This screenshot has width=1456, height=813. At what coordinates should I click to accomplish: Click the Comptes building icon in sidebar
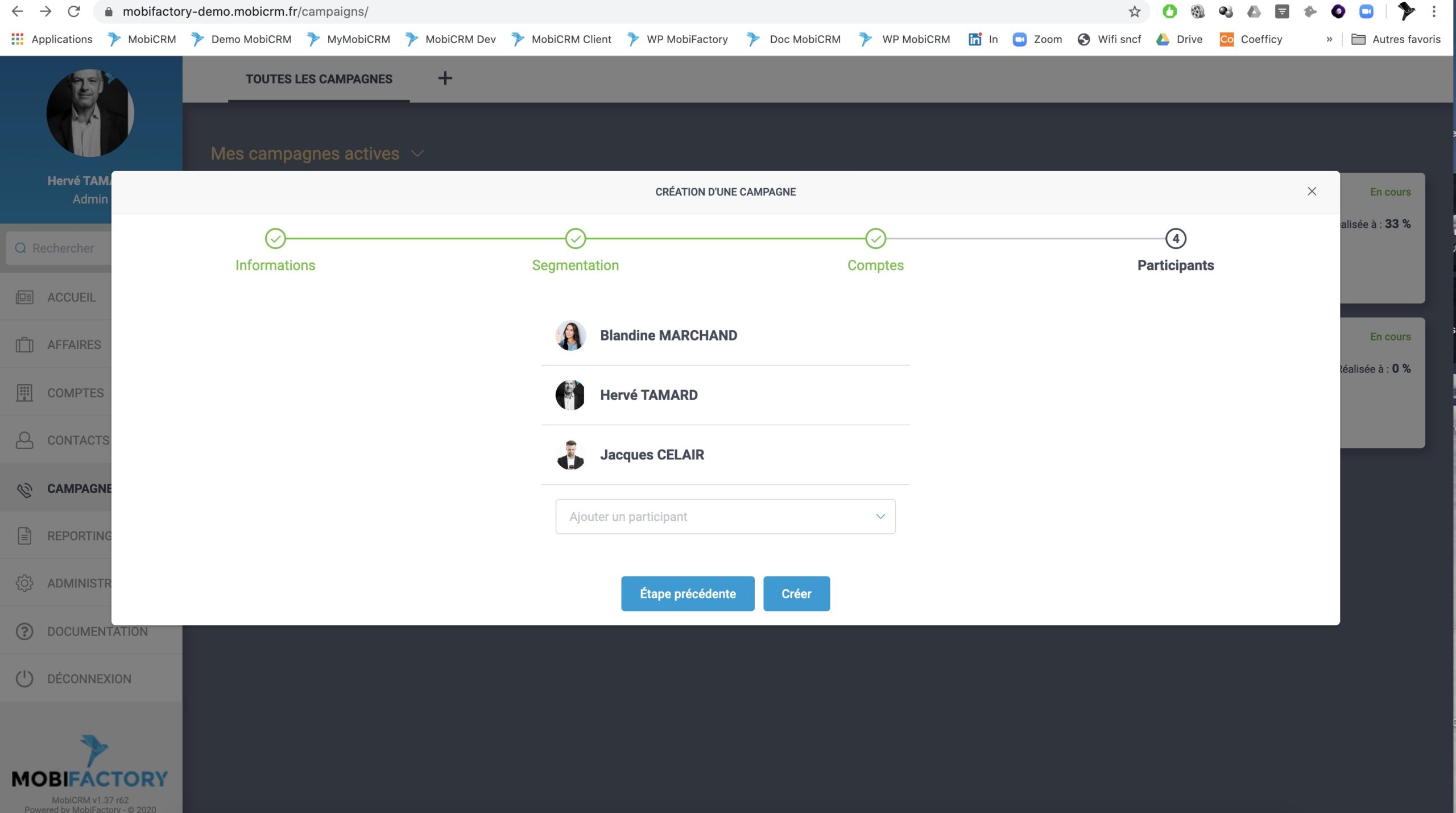[x=24, y=393]
